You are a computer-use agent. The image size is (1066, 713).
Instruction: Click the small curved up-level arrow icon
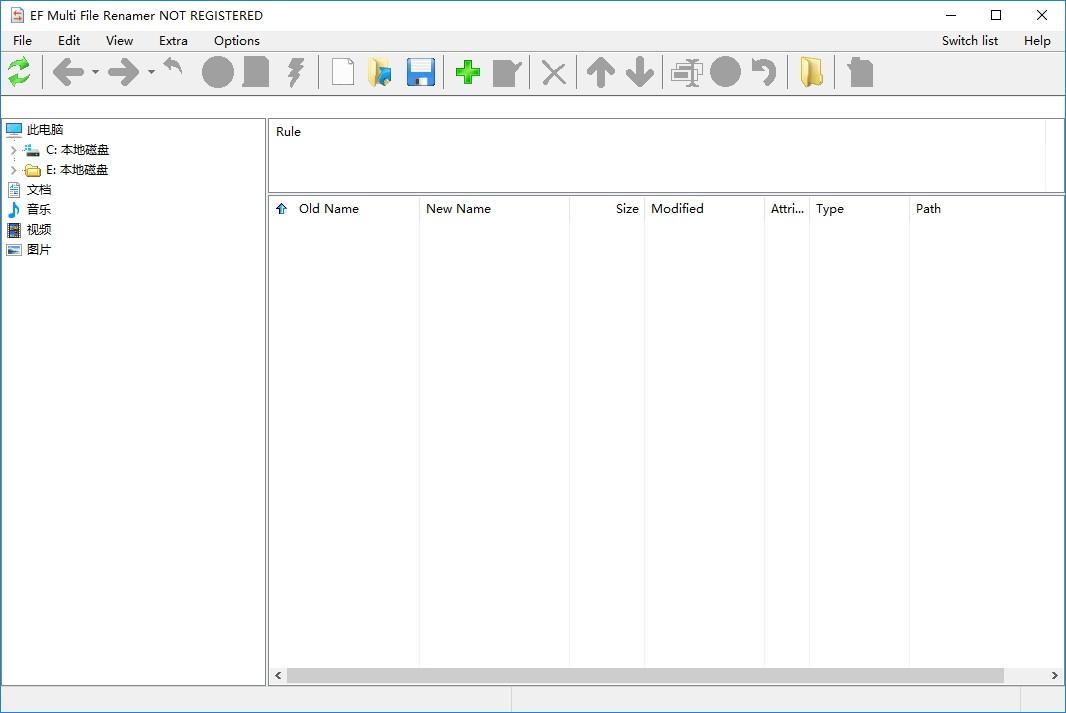click(173, 66)
